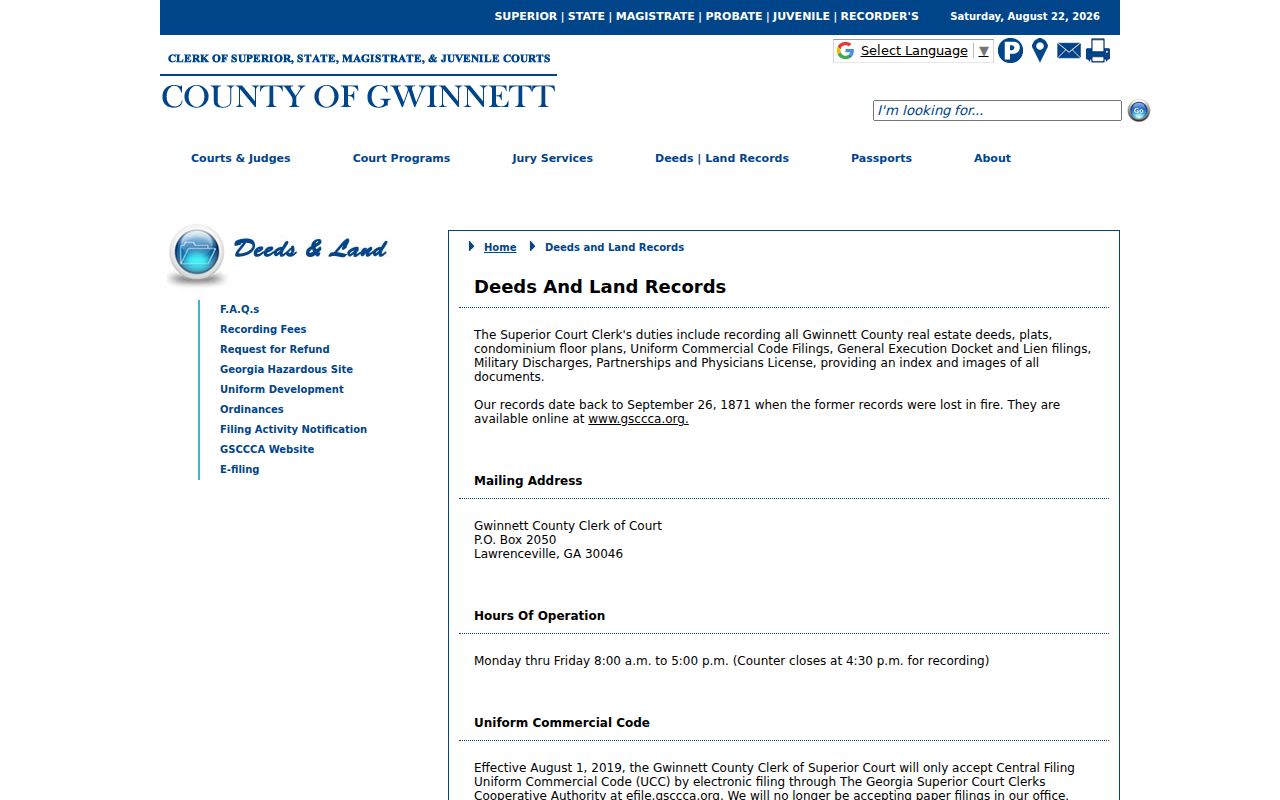Click the Mailing Address heading
Viewport: 1280px width, 800px height.
pyautogui.click(x=528, y=481)
